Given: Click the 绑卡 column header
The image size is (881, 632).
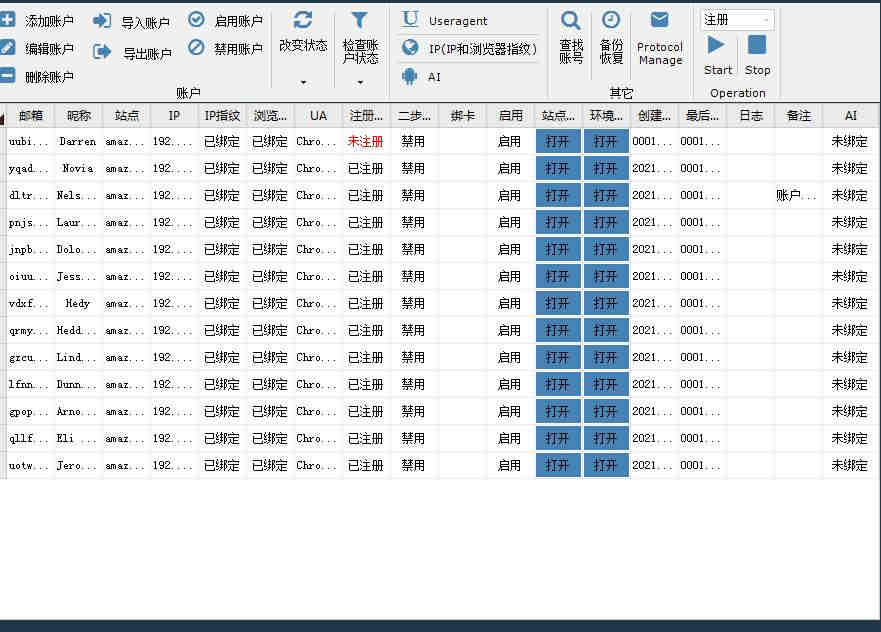Looking at the screenshot, I should 462,116.
